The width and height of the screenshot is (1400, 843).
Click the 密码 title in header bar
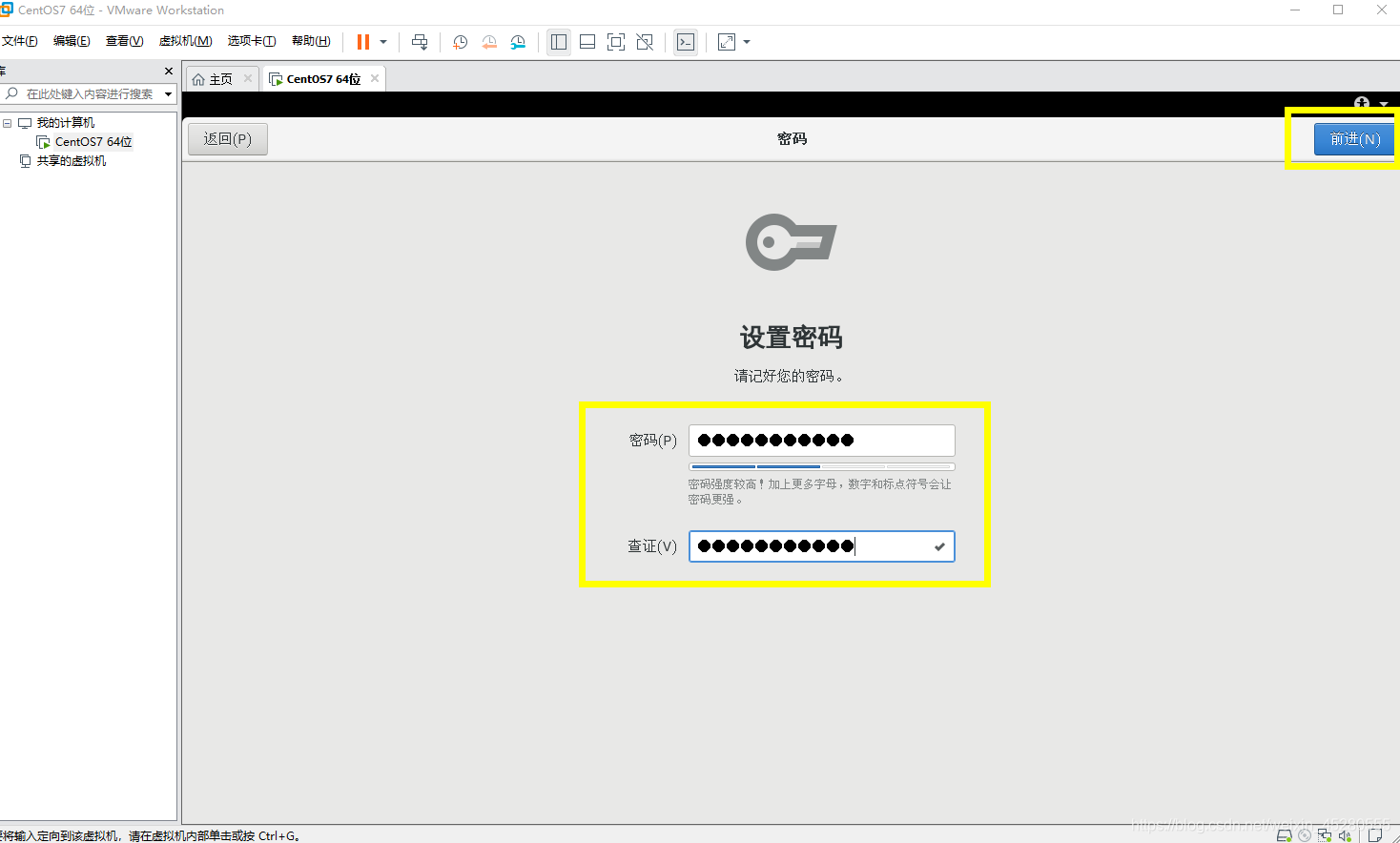click(x=792, y=139)
